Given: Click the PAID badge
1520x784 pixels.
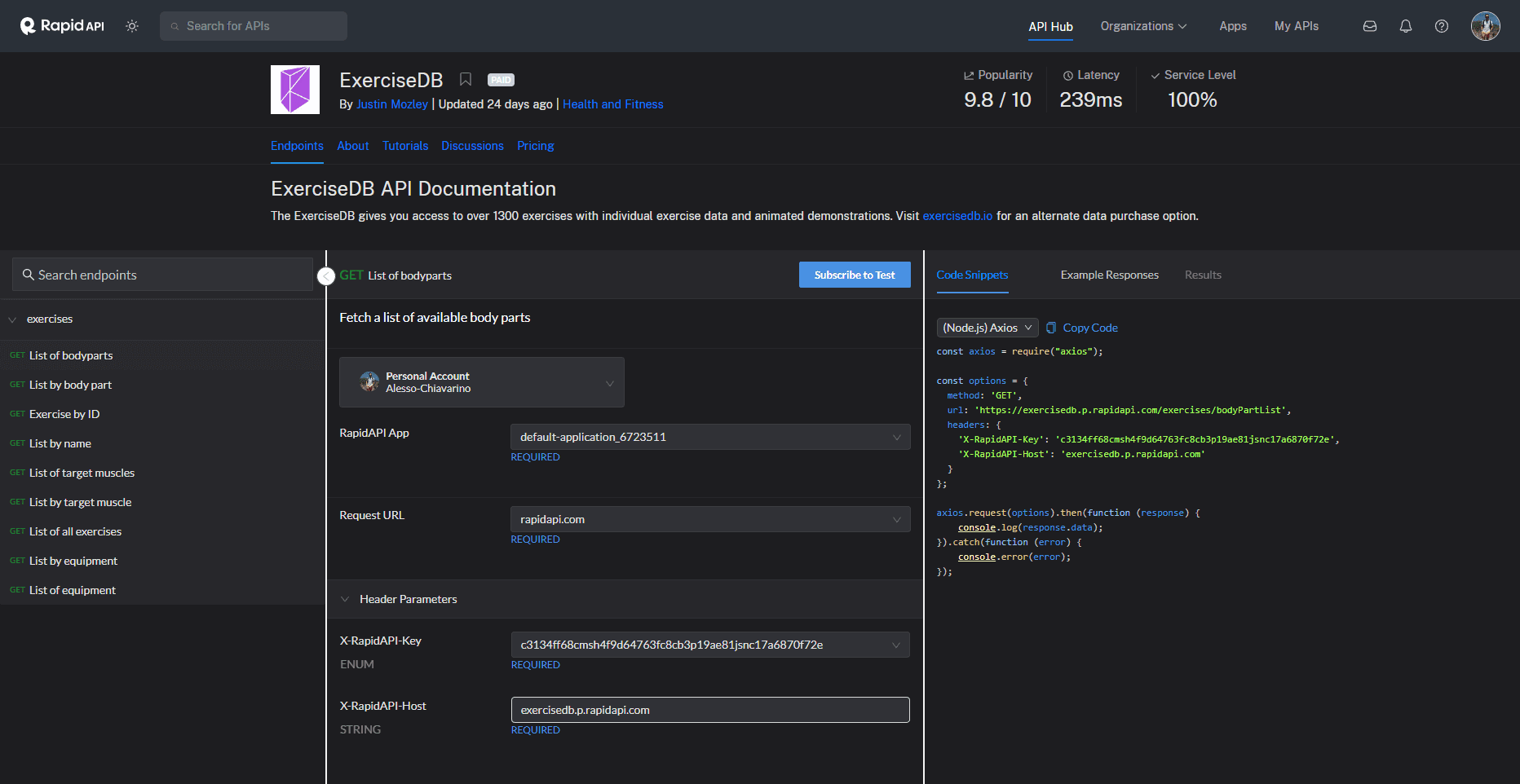Looking at the screenshot, I should point(501,80).
